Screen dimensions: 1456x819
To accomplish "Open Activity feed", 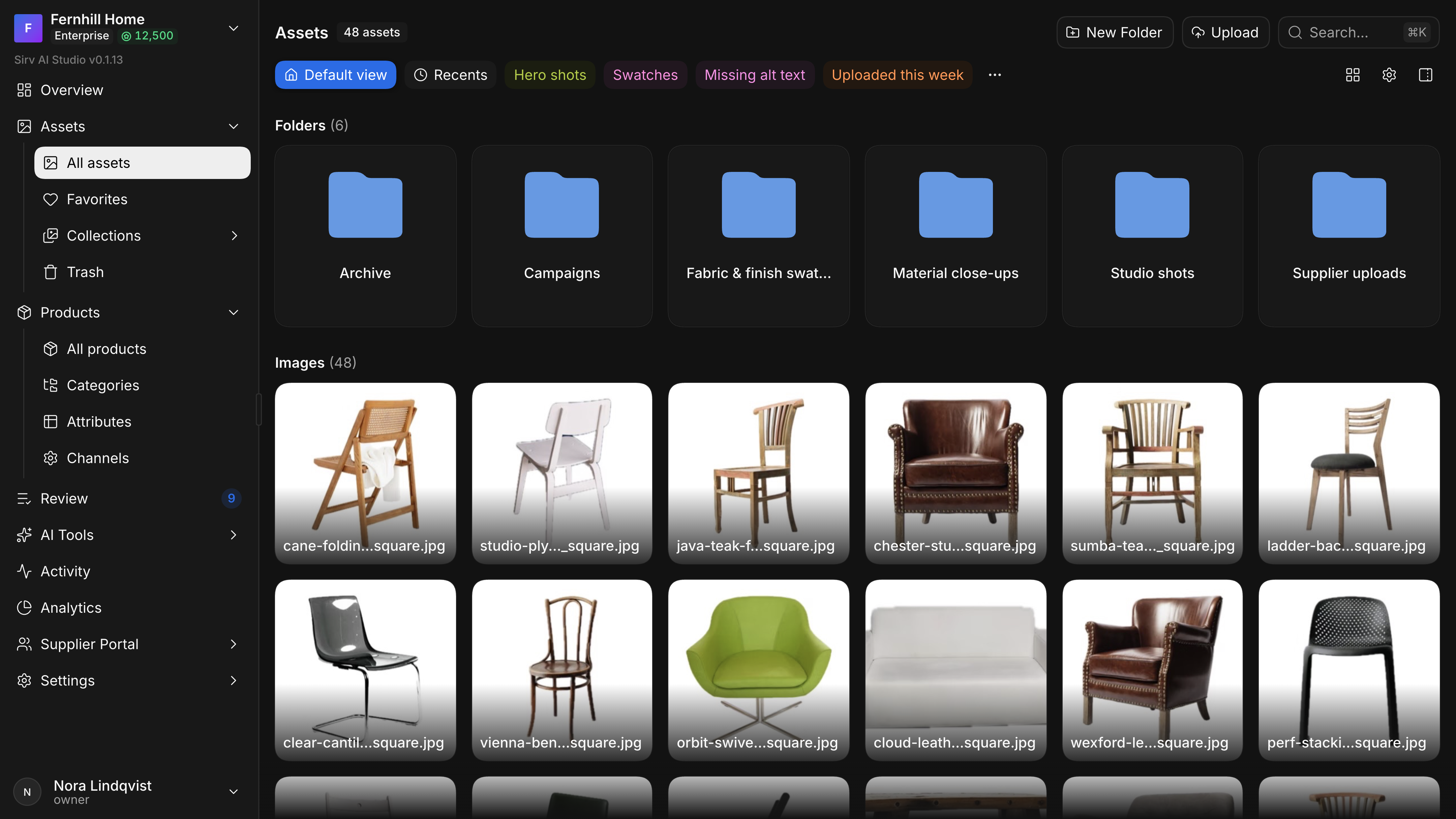I will 130,571.
